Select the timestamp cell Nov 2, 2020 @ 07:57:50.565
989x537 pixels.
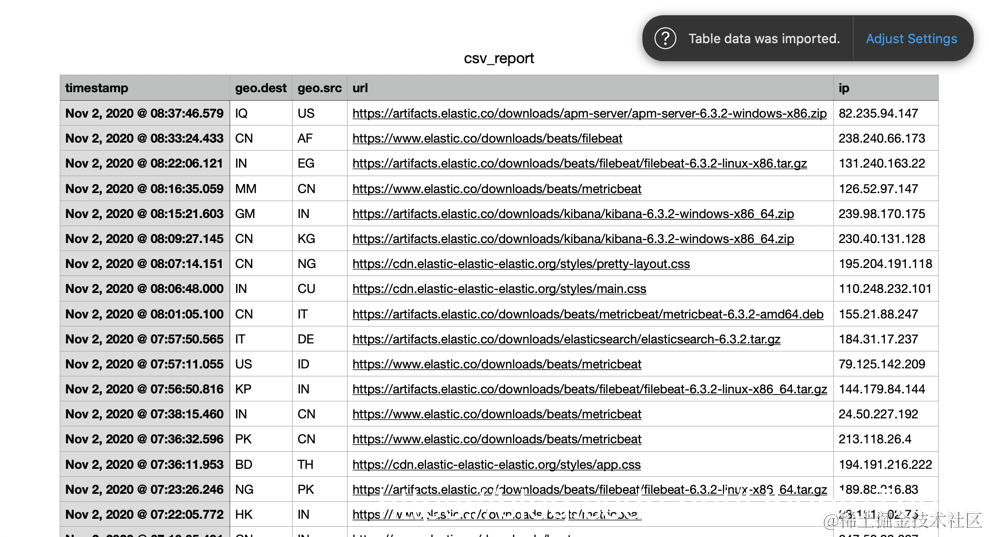(144, 339)
